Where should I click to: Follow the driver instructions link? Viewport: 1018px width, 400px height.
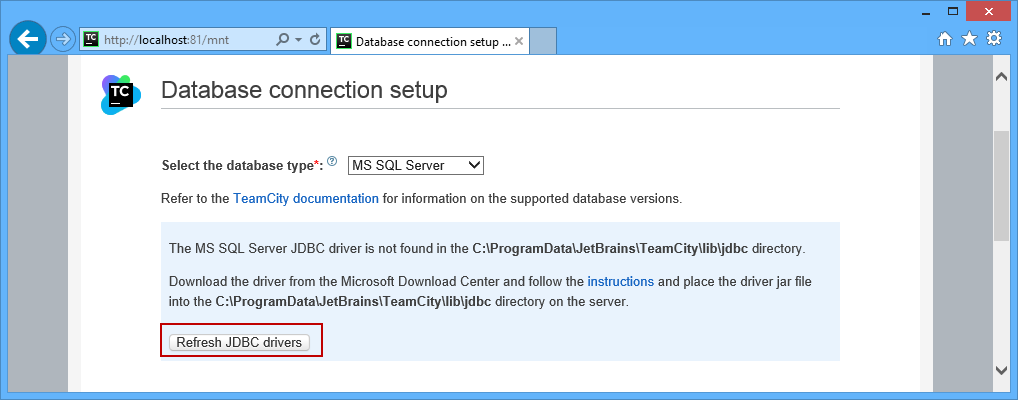[620, 281]
